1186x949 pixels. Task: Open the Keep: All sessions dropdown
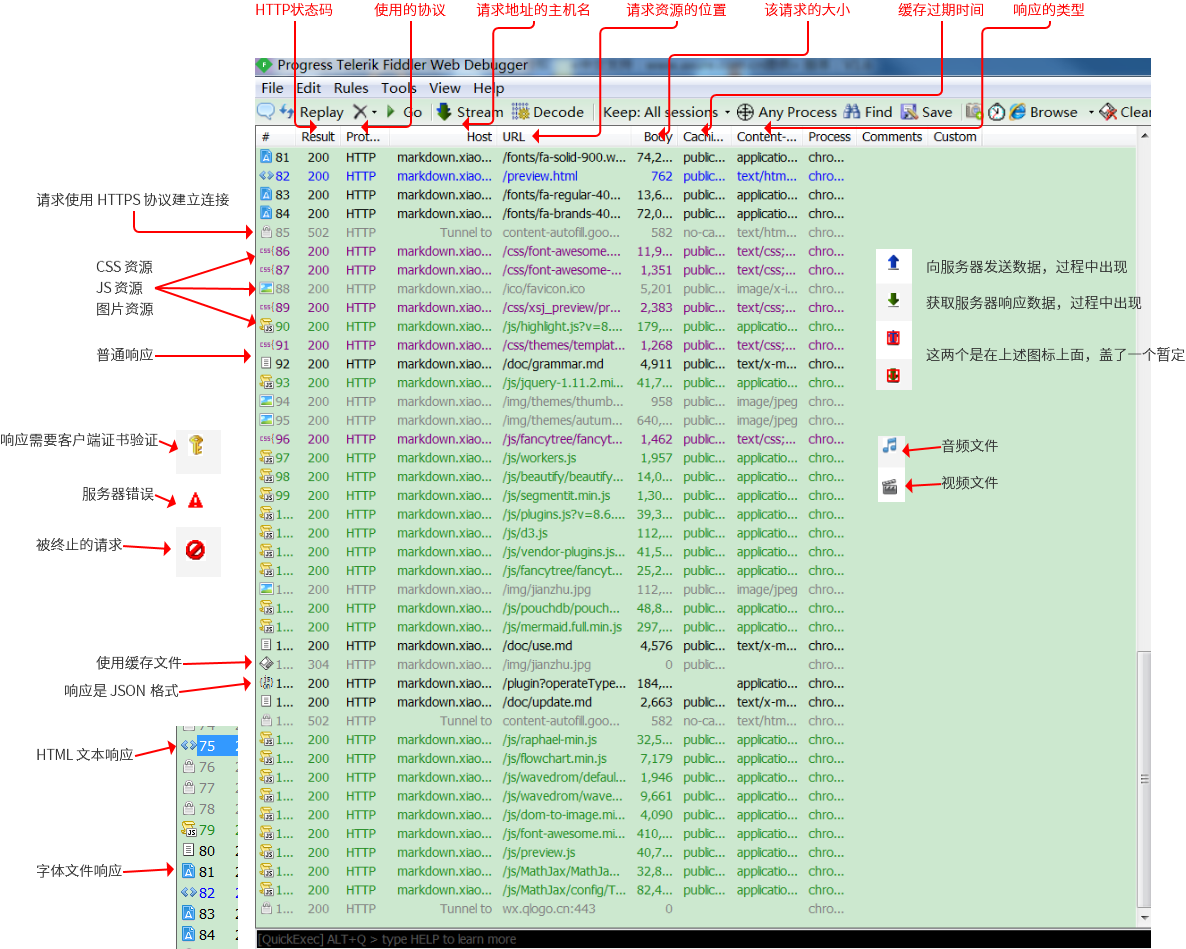(x=666, y=112)
